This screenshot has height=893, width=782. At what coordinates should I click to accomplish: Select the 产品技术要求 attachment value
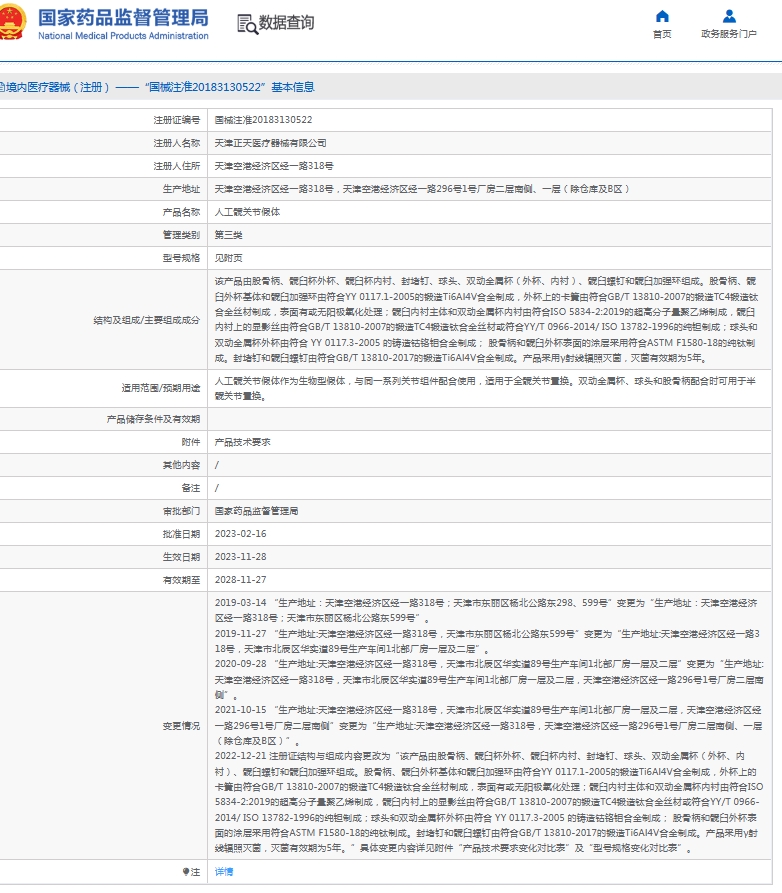click(x=243, y=442)
